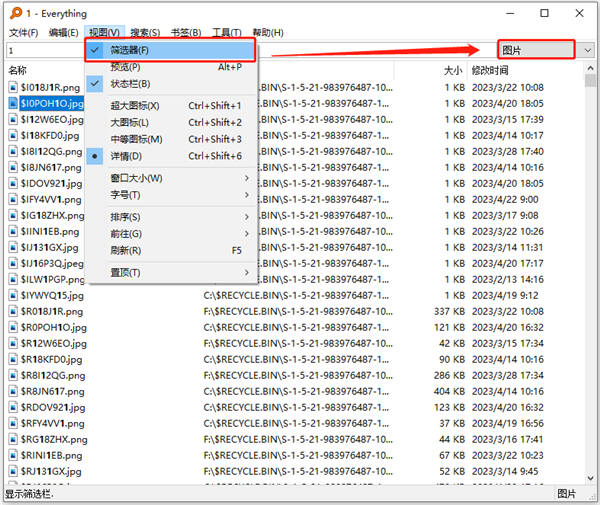The image size is (600, 505).
Task: Click file icon of $R8JN617.png
Action: pyautogui.click(x=13, y=392)
